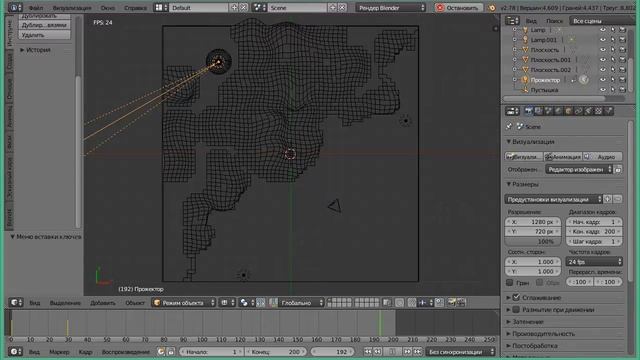The width and height of the screenshot is (640, 360).
Task: Click the timeline editor type icon
Action: point(16,352)
